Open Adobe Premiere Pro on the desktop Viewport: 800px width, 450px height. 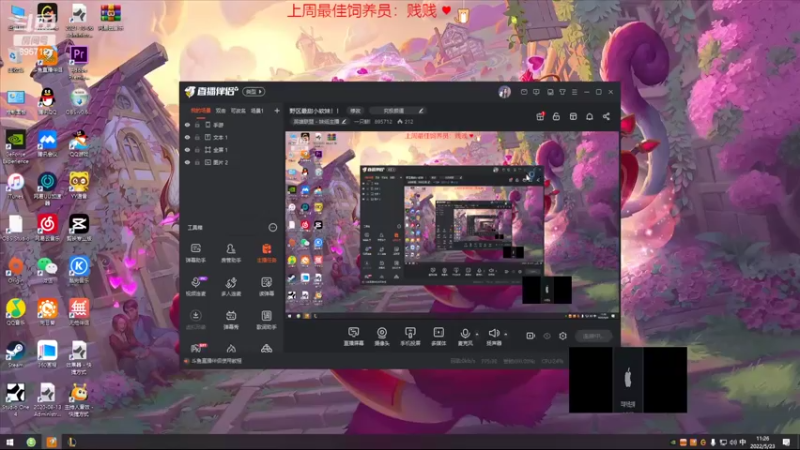tap(79, 61)
